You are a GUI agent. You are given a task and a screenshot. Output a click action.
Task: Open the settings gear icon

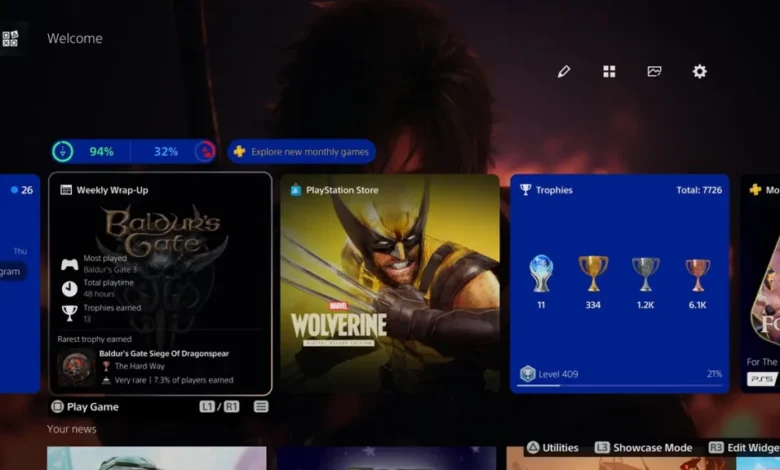point(699,72)
